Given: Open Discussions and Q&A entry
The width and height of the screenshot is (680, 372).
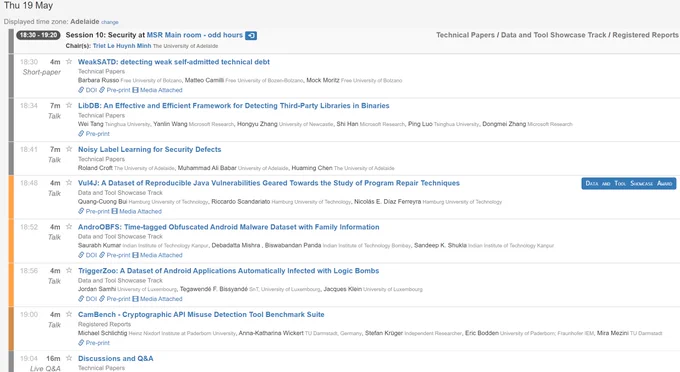Looking at the screenshot, I should [115, 359].
